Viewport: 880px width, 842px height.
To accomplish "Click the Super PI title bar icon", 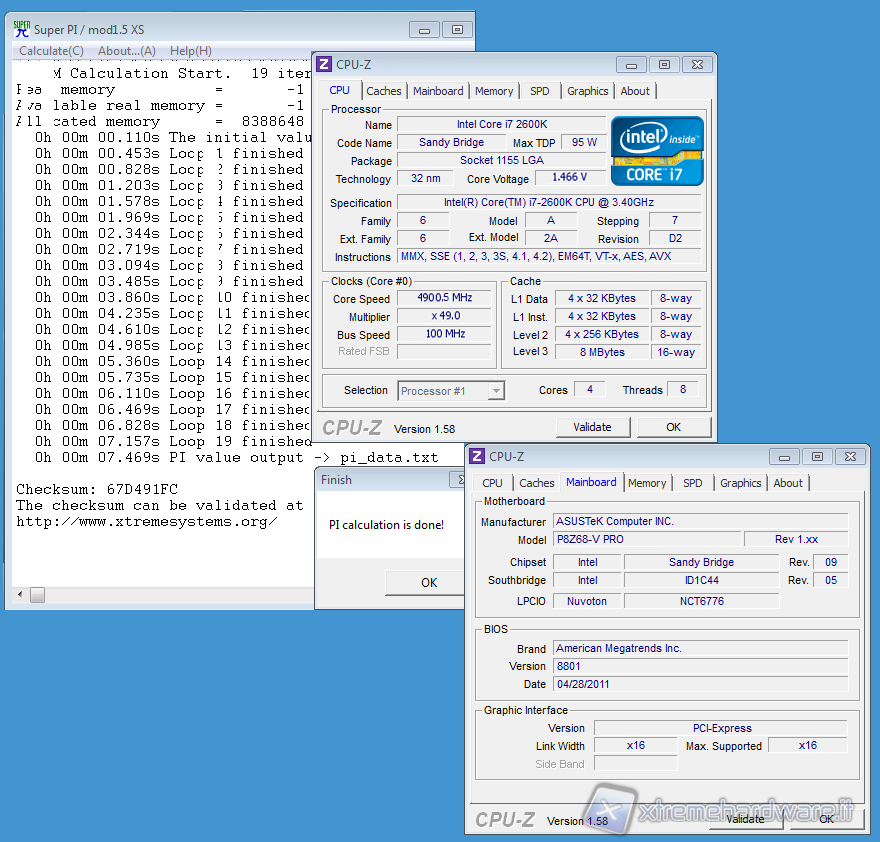I will point(22,29).
